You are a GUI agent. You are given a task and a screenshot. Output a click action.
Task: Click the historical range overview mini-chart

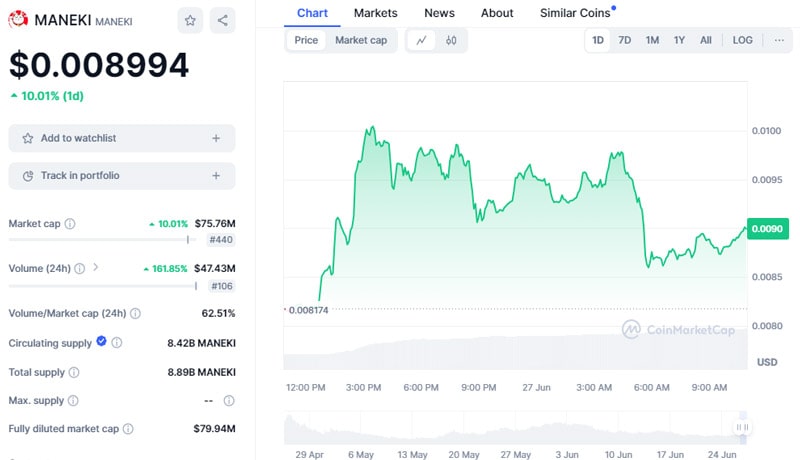[515, 428]
